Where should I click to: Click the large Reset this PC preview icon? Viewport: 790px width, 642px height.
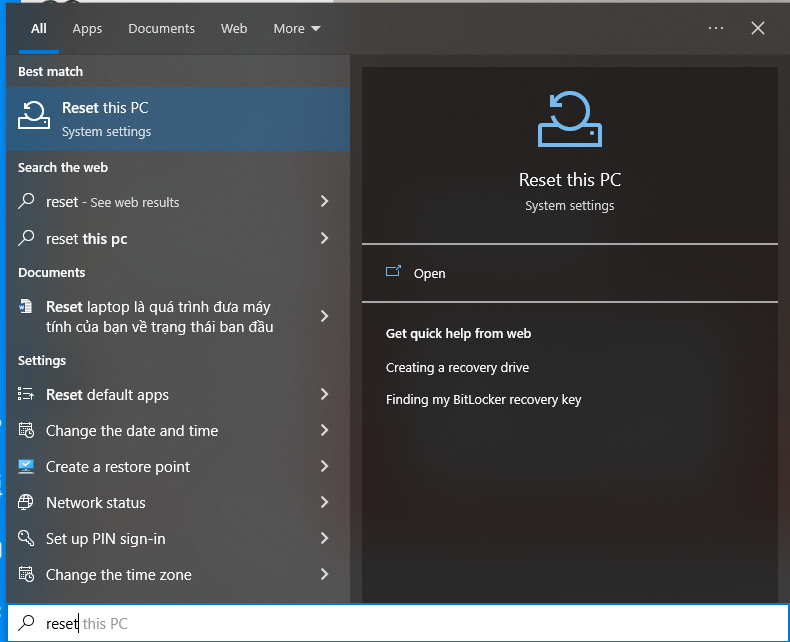[570, 119]
